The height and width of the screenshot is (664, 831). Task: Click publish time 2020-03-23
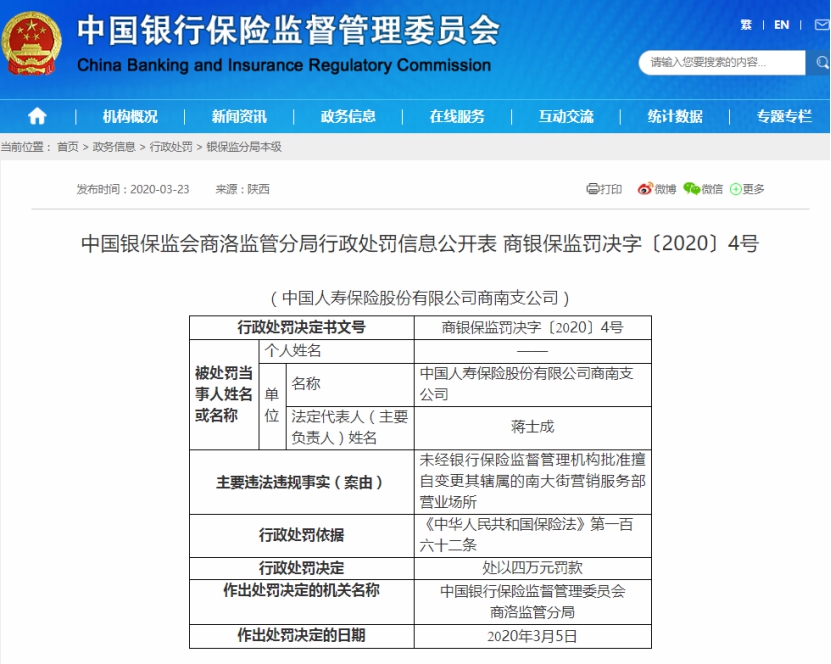133,189
